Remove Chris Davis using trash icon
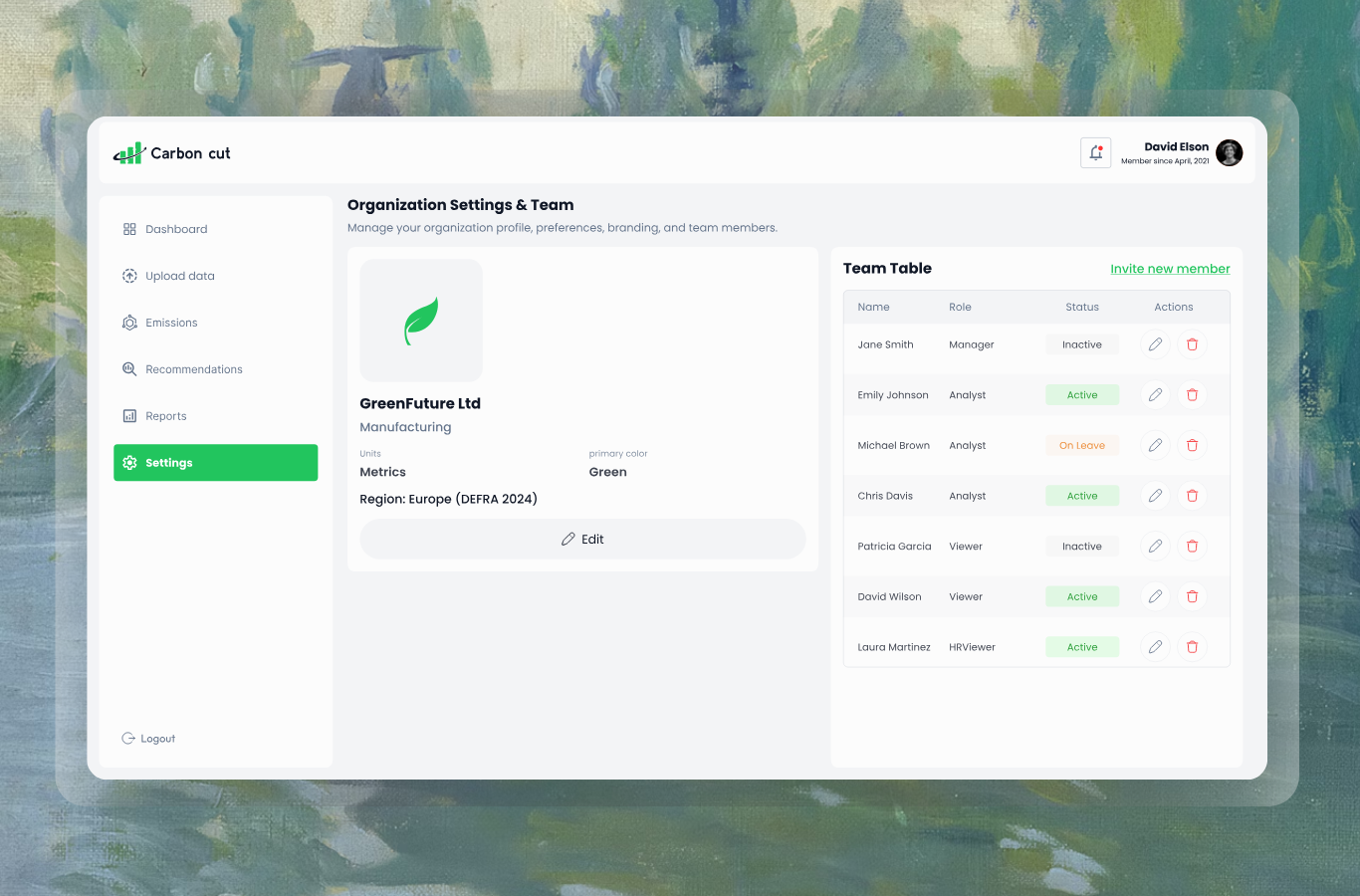1360x896 pixels. point(1192,496)
